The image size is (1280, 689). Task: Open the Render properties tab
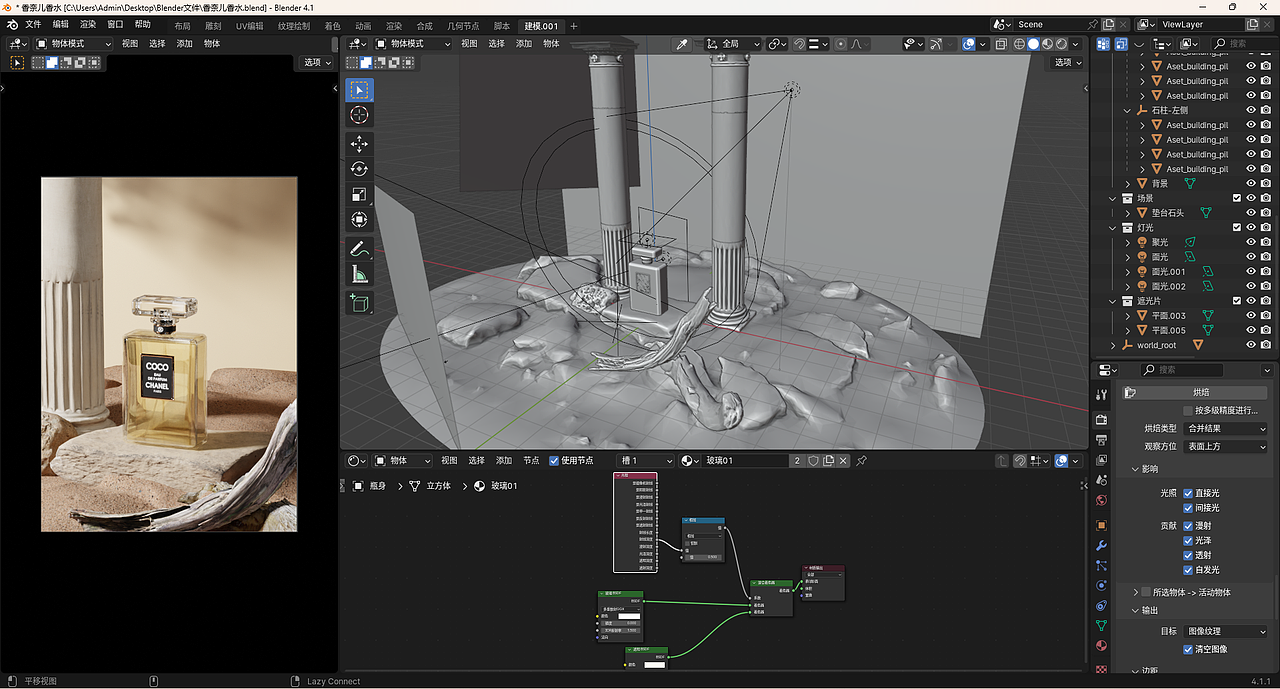point(1102,420)
